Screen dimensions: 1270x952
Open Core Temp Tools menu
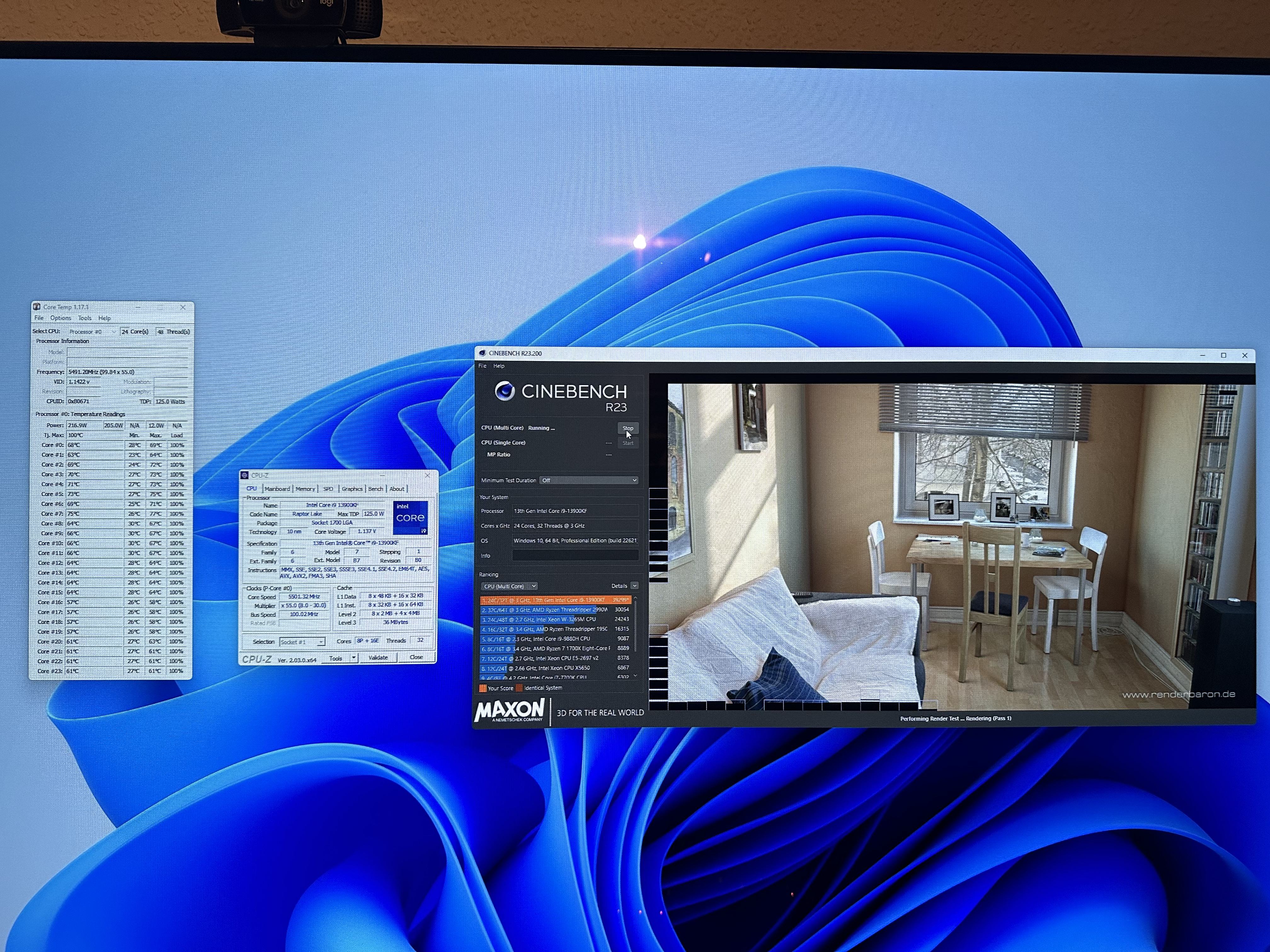[85, 318]
